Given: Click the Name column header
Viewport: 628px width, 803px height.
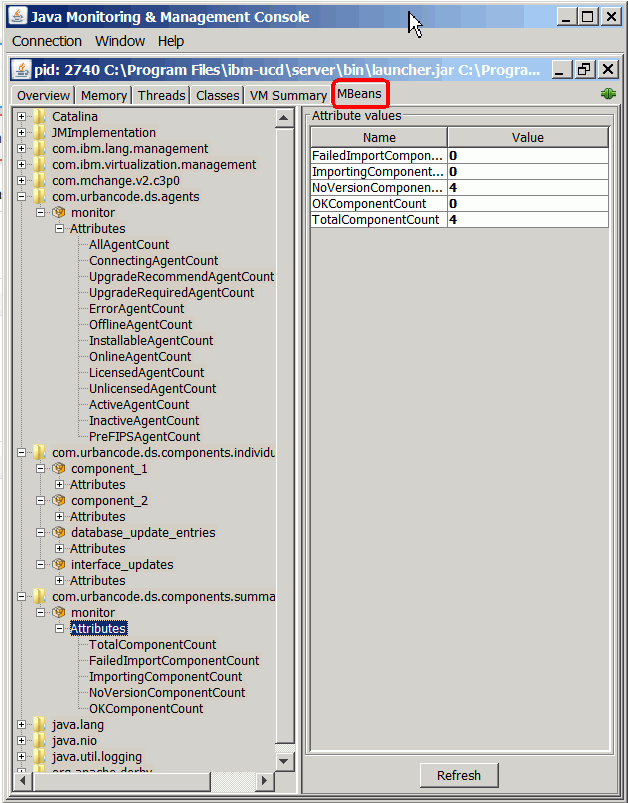Looking at the screenshot, I should tap(379, 138).
